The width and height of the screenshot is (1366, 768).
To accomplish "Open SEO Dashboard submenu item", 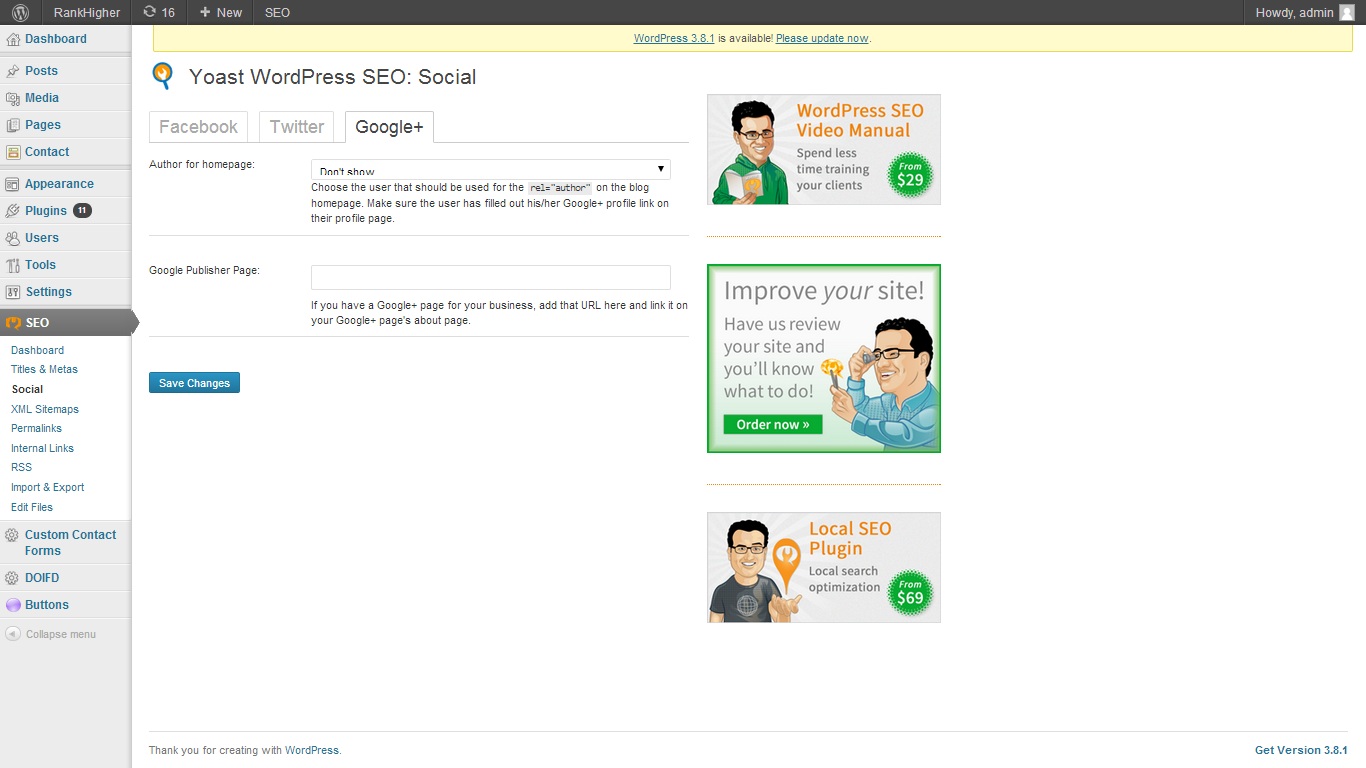I will click(x=37, y=350).
